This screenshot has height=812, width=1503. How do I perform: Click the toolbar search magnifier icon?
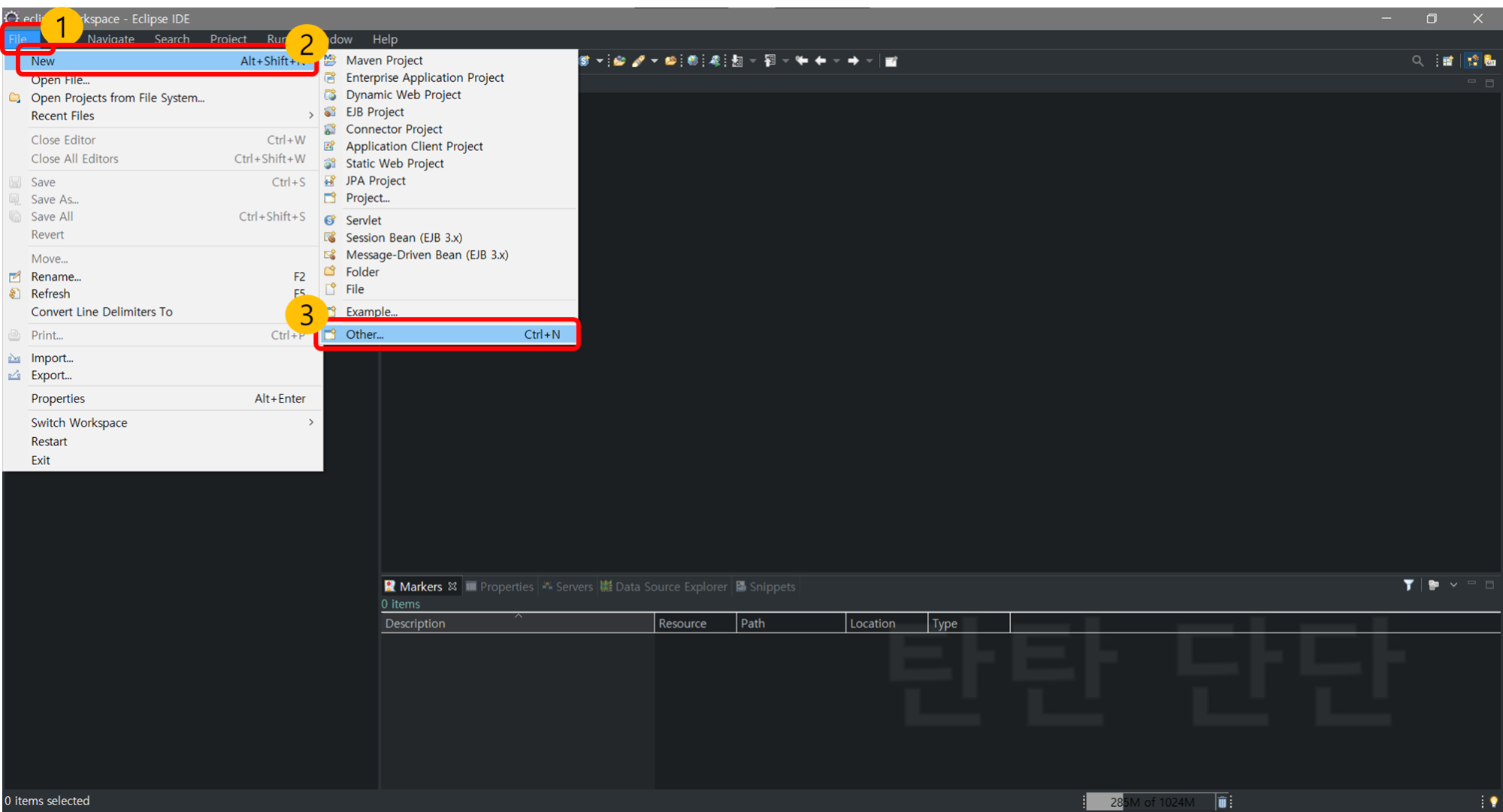click(x=1417, y=61)
